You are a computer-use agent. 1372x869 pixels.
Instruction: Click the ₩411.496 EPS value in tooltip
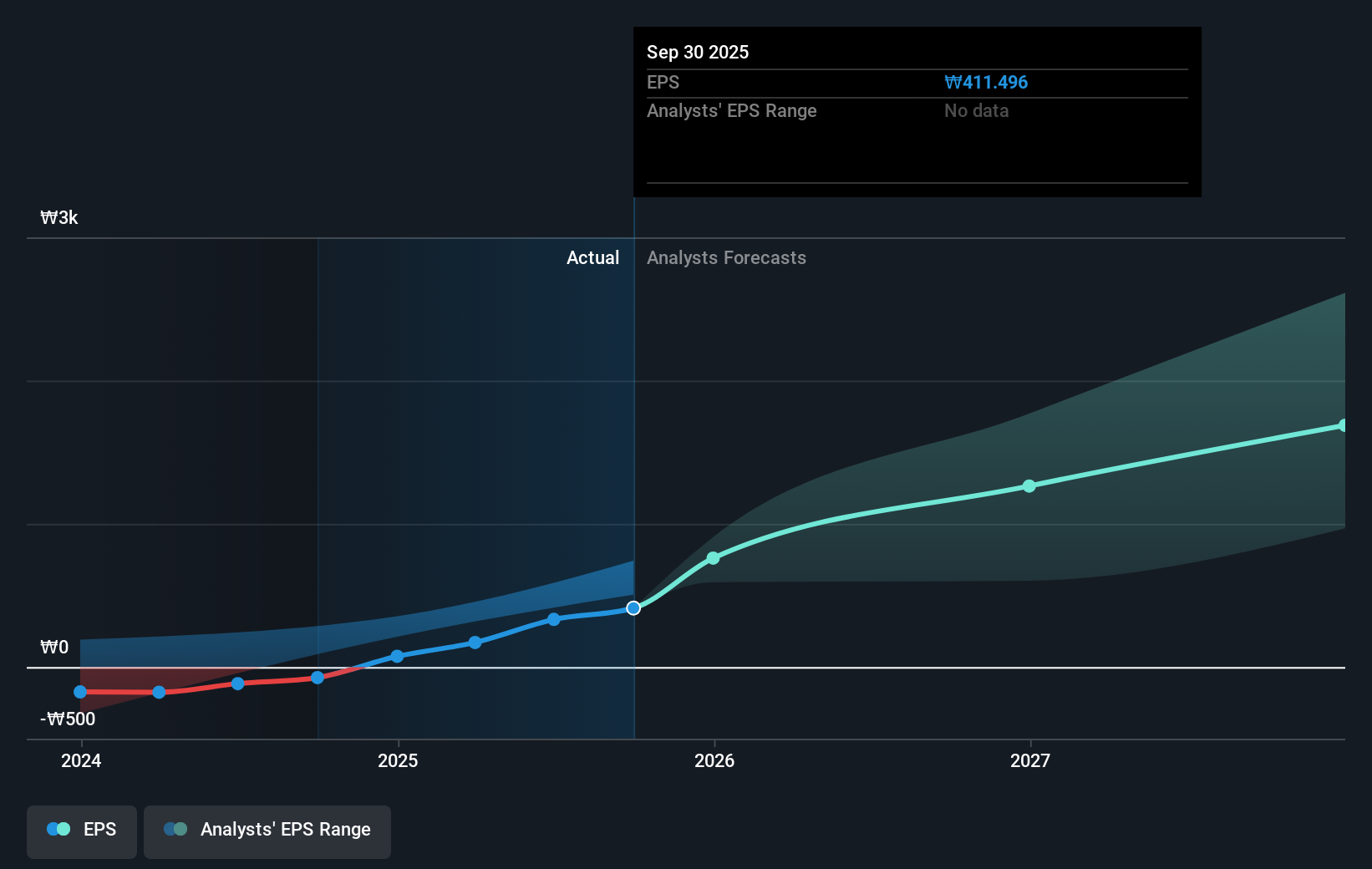pos(986,83)
